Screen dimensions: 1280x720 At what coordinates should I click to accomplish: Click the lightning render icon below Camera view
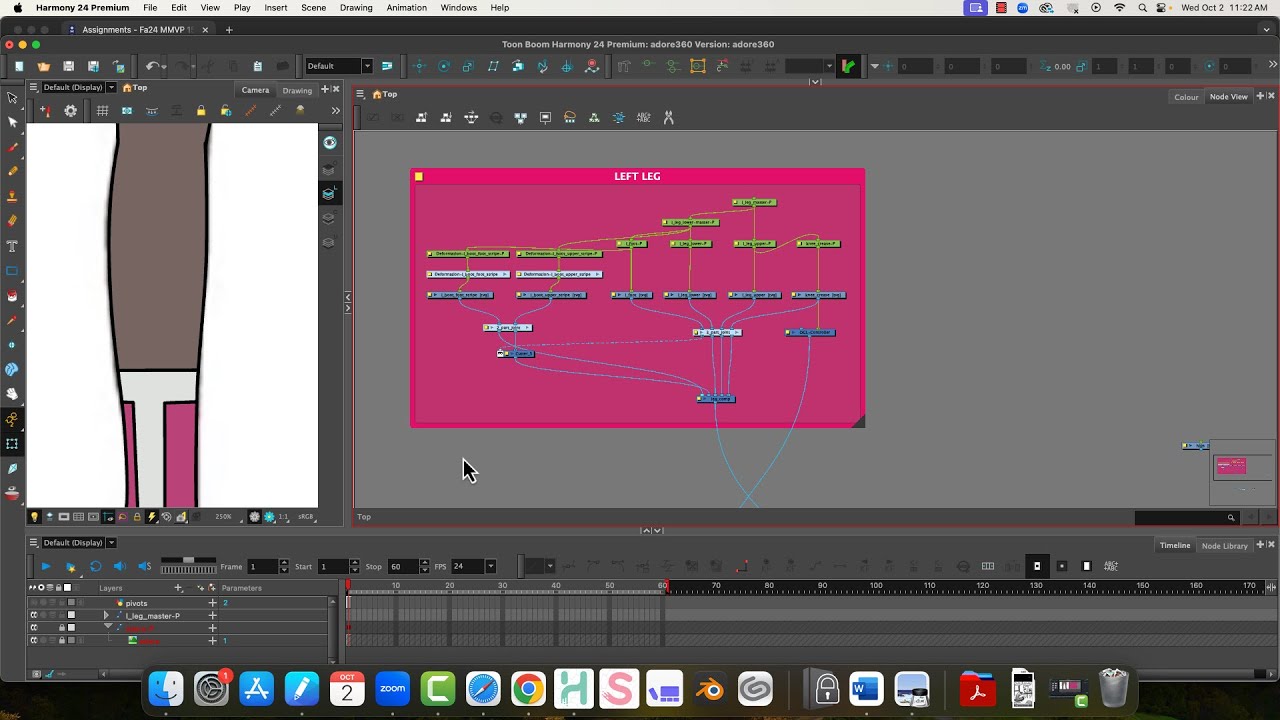click(x=152, y=517)
